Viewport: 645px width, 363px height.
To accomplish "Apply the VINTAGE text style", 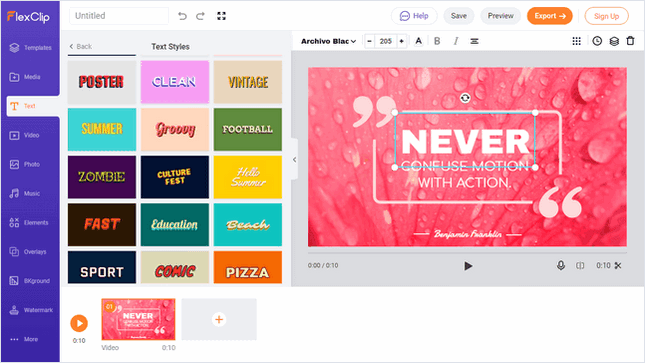I will (x=248, y=82).
